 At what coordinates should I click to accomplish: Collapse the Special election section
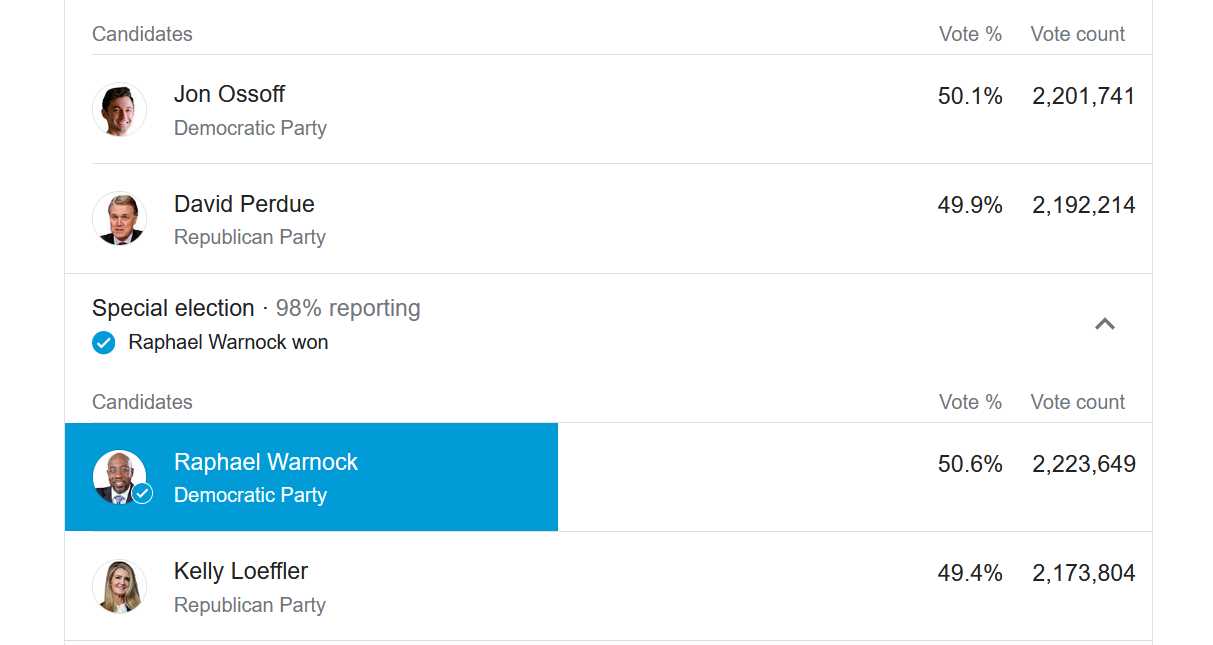[1104, 324]
